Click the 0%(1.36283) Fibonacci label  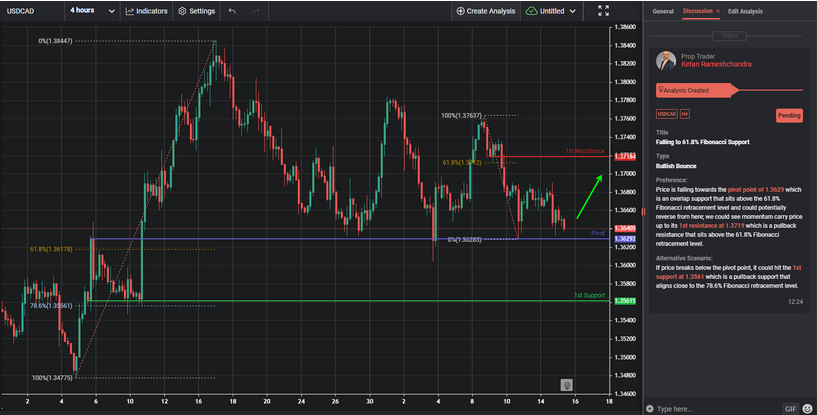[464, 240]
